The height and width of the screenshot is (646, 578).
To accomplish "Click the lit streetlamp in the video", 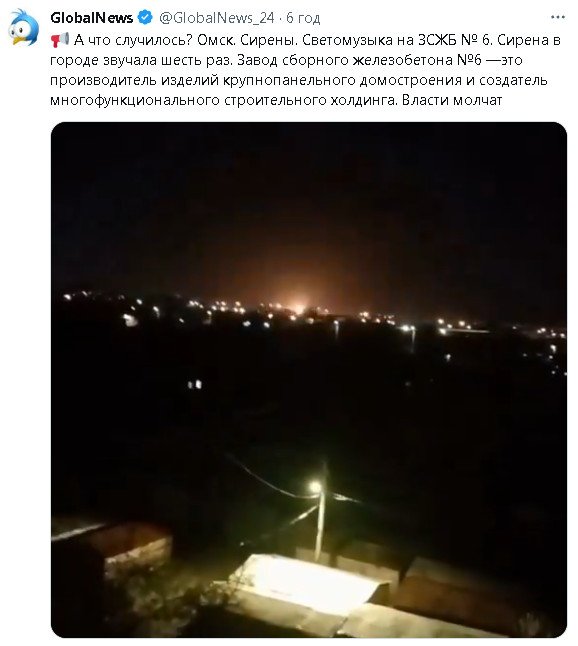I will [x=316, y=488].
